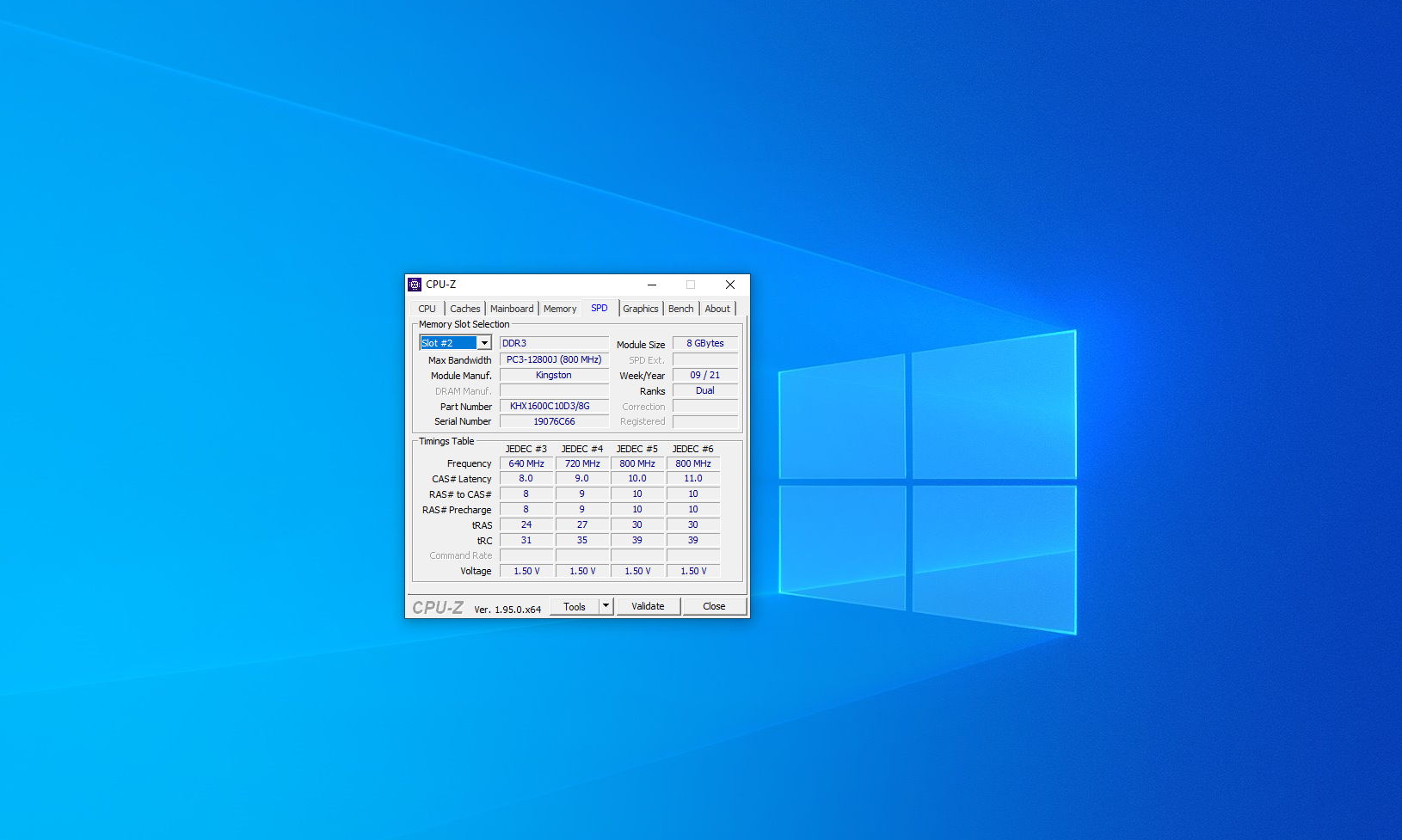Viewport: 1402px width, 840px height.
Task: Click the CAS# Latency row label
Action: [x=462, y=479]
